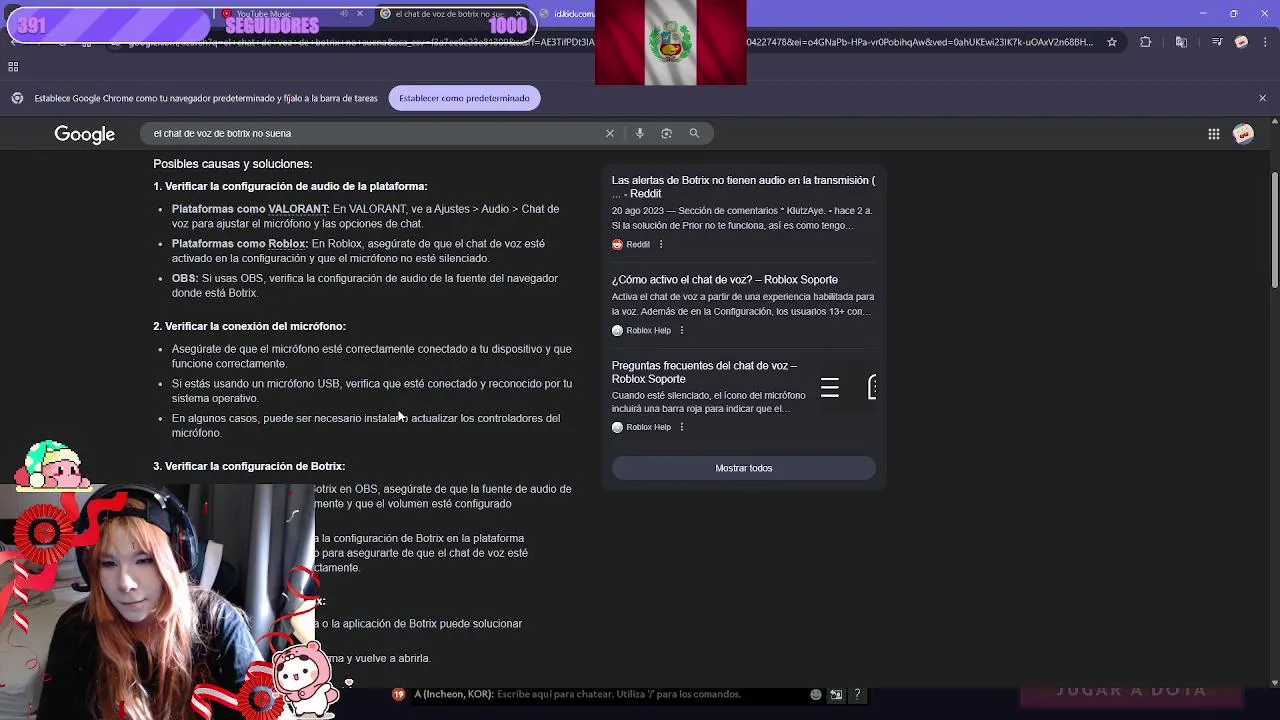The width and height of the screenshot is (1280, 720).
Task: Click 'Roblox Help' under 'Preguntas frecuentes' result
Action: [648, 427]
